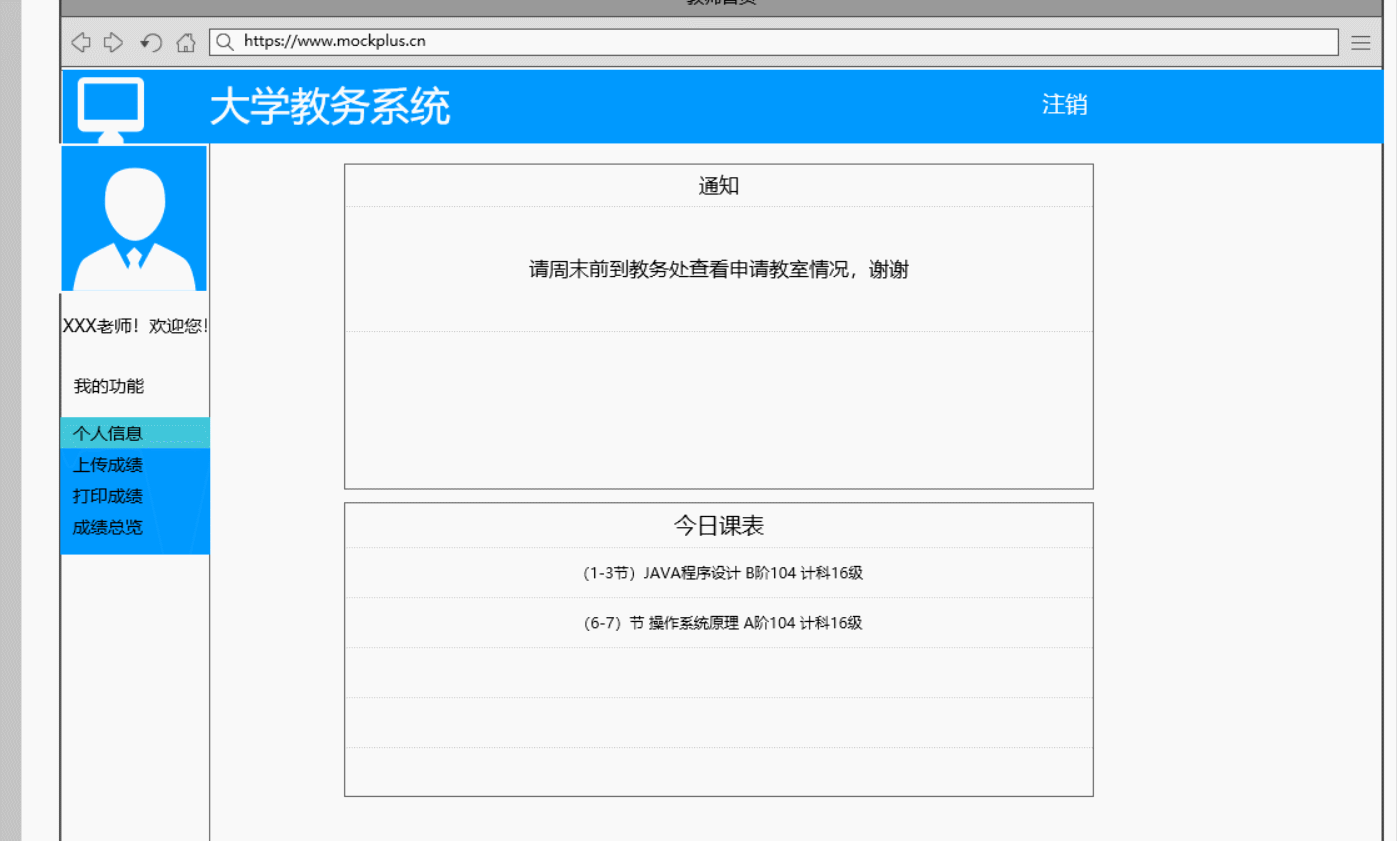Select the 个人信息 sidebar entry

pos(108,433)
